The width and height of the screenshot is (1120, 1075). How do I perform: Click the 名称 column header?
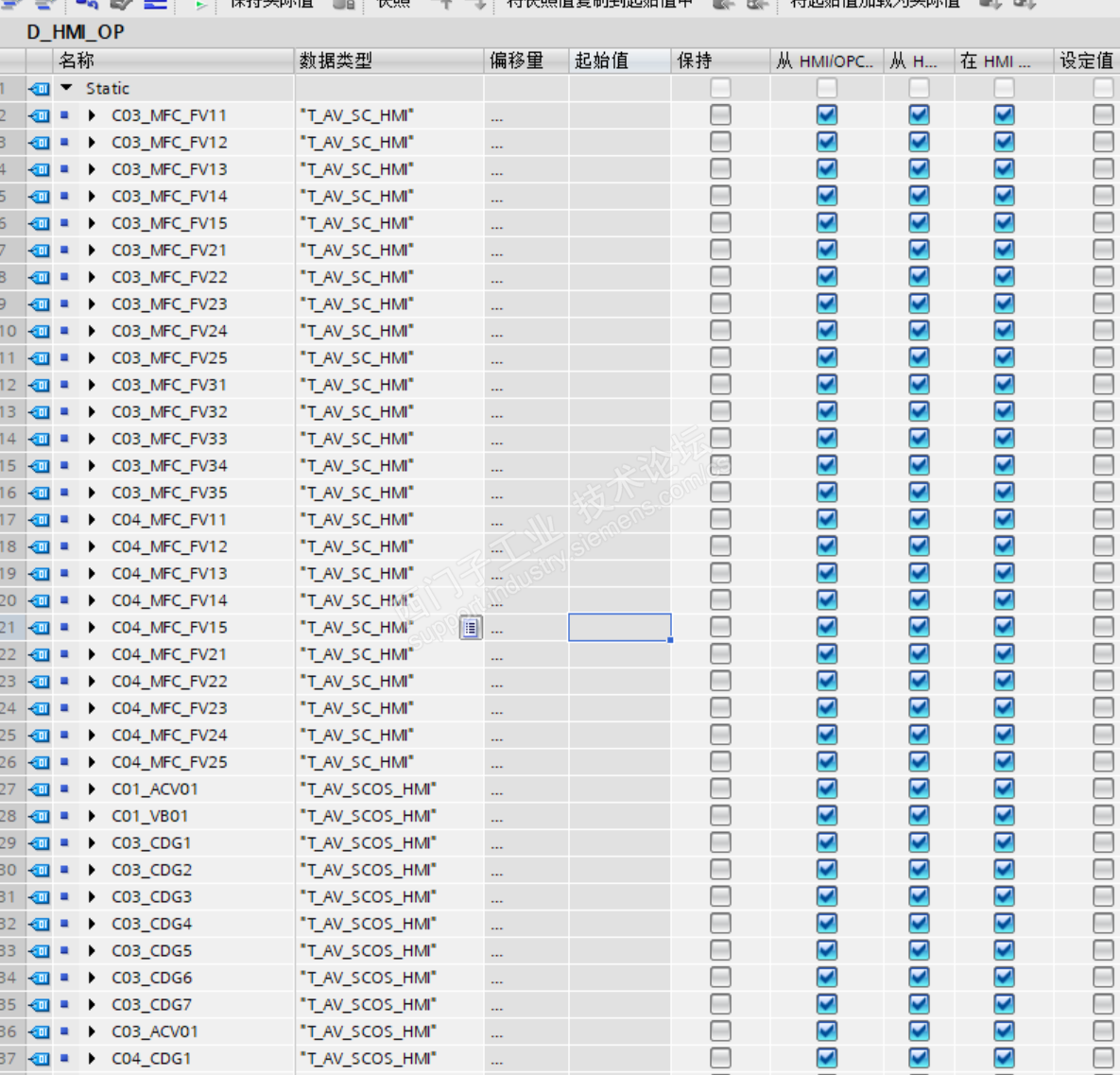pos(174,61)
